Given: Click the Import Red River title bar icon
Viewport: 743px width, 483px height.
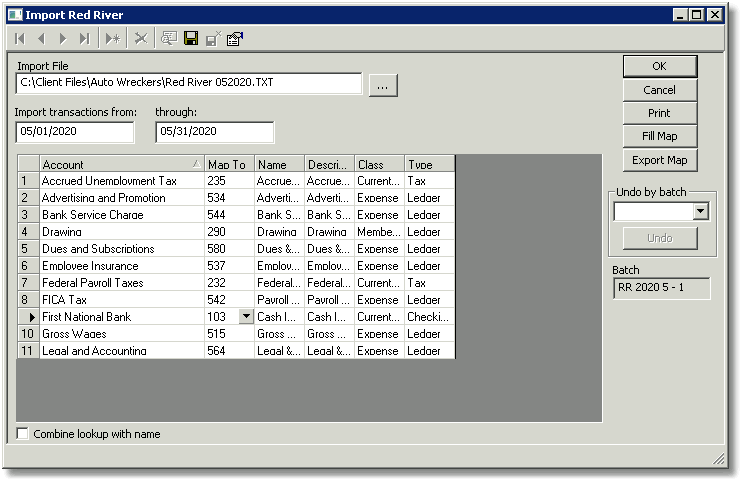Looking at the screenshot, I should (x=15, y=15).
